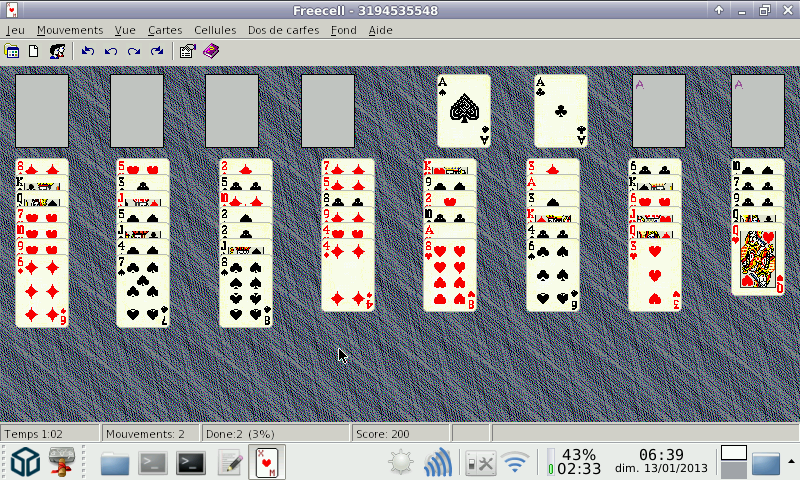The width and height of the screenshot is (800, 480).
Task: Click the ace of clubs on the foundation
Action: point(561,111)
